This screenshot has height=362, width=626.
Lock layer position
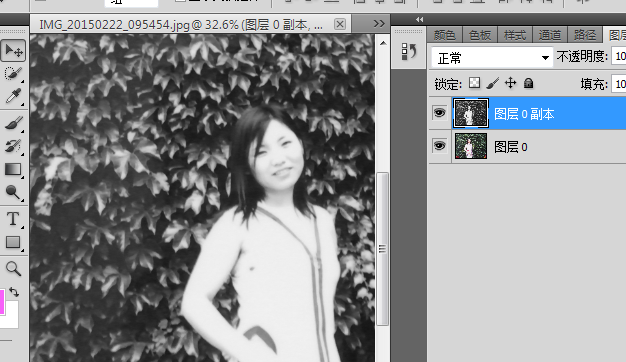pos(511,83)
